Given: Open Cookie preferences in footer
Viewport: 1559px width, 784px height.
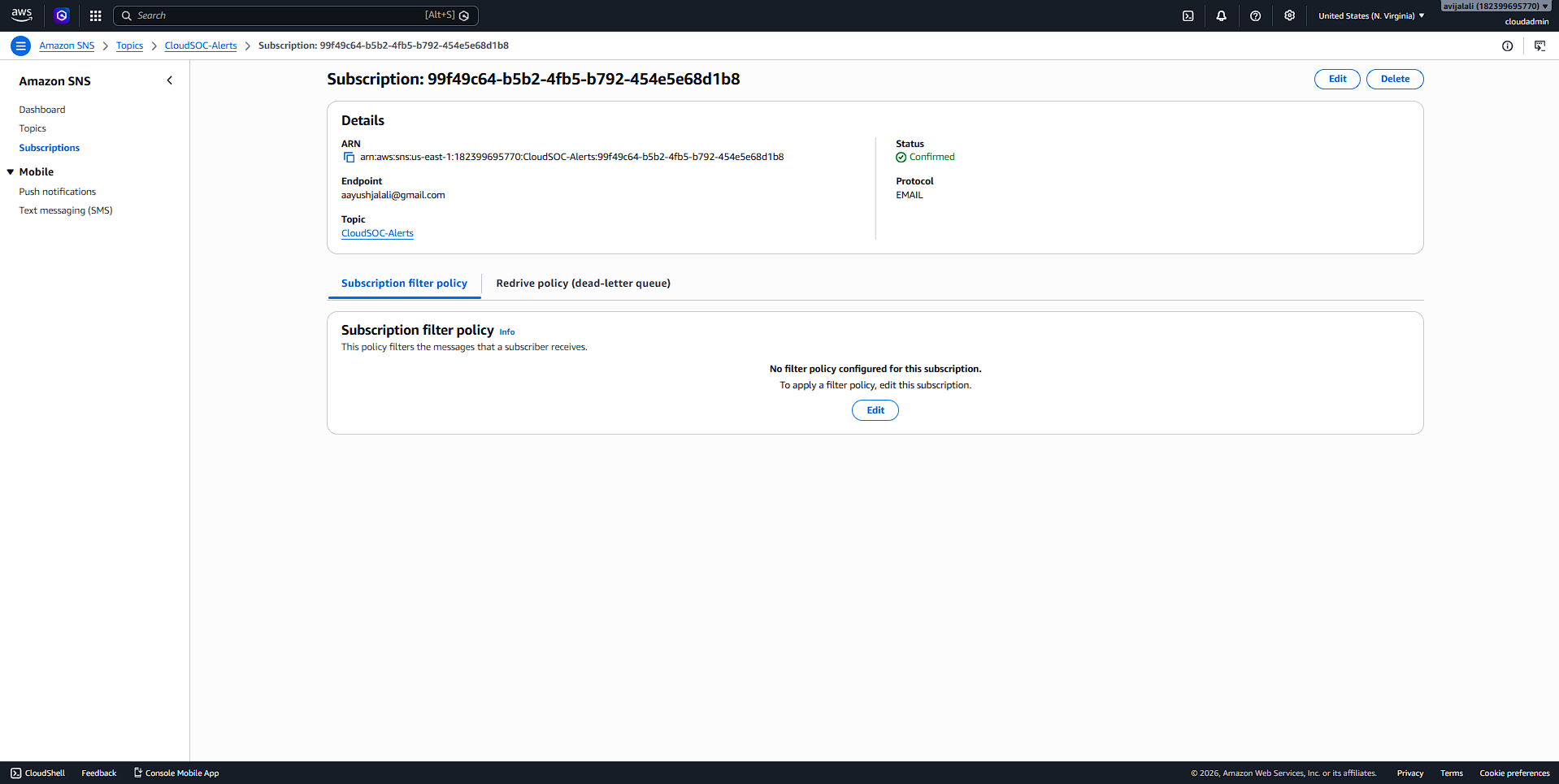Looking at the screenshot, I should [x=1514, y=773].
